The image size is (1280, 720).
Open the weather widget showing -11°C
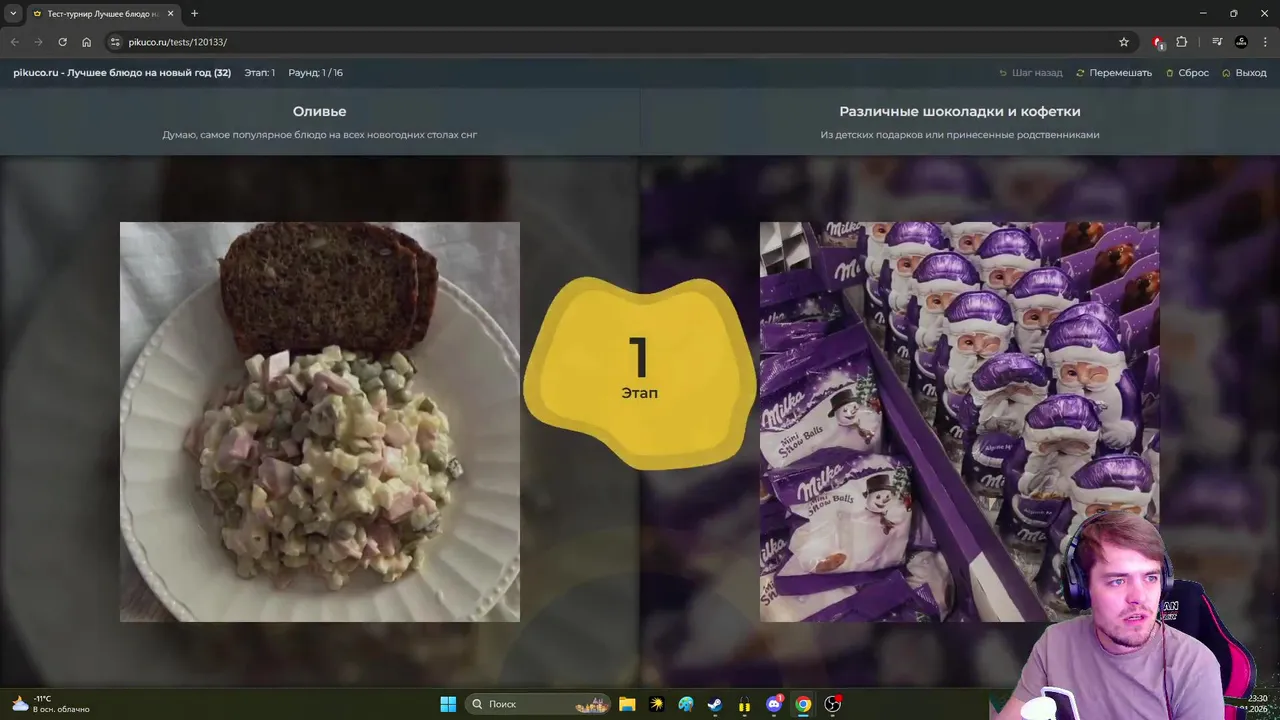click(x=50, y=704)
